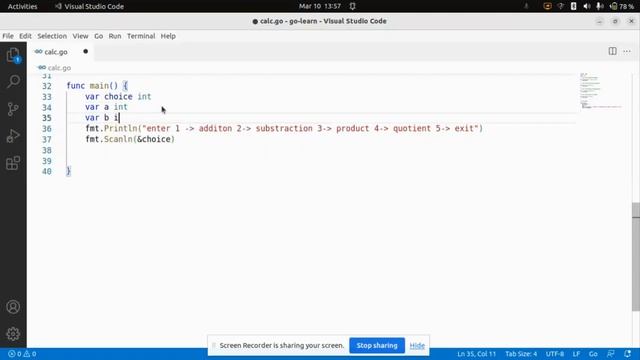The width and height of the screenshot is (640, 360).
Task: Open the Run and Debug view
Action: pos(13,136)
